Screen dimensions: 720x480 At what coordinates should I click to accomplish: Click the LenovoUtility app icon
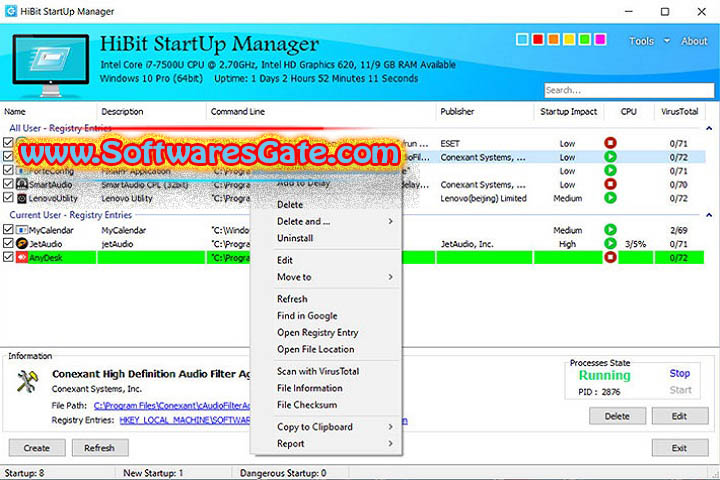click(22, 198)
